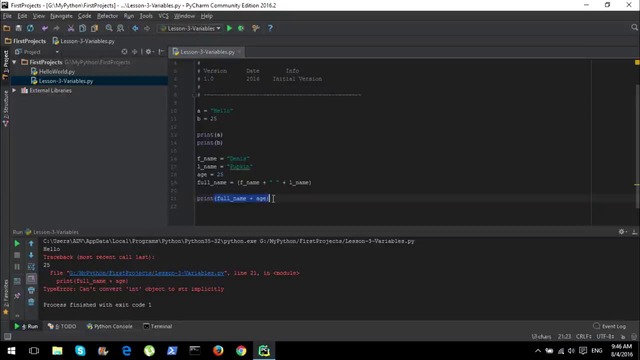Open the Event Log
Viewport: 640px width, 360px height.
pyautogui.click(x=609, y=326)
